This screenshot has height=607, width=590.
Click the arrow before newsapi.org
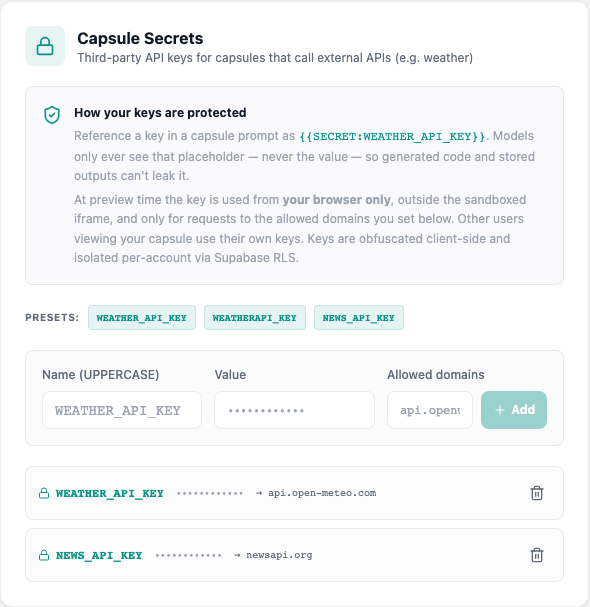[x=237, y=555]
